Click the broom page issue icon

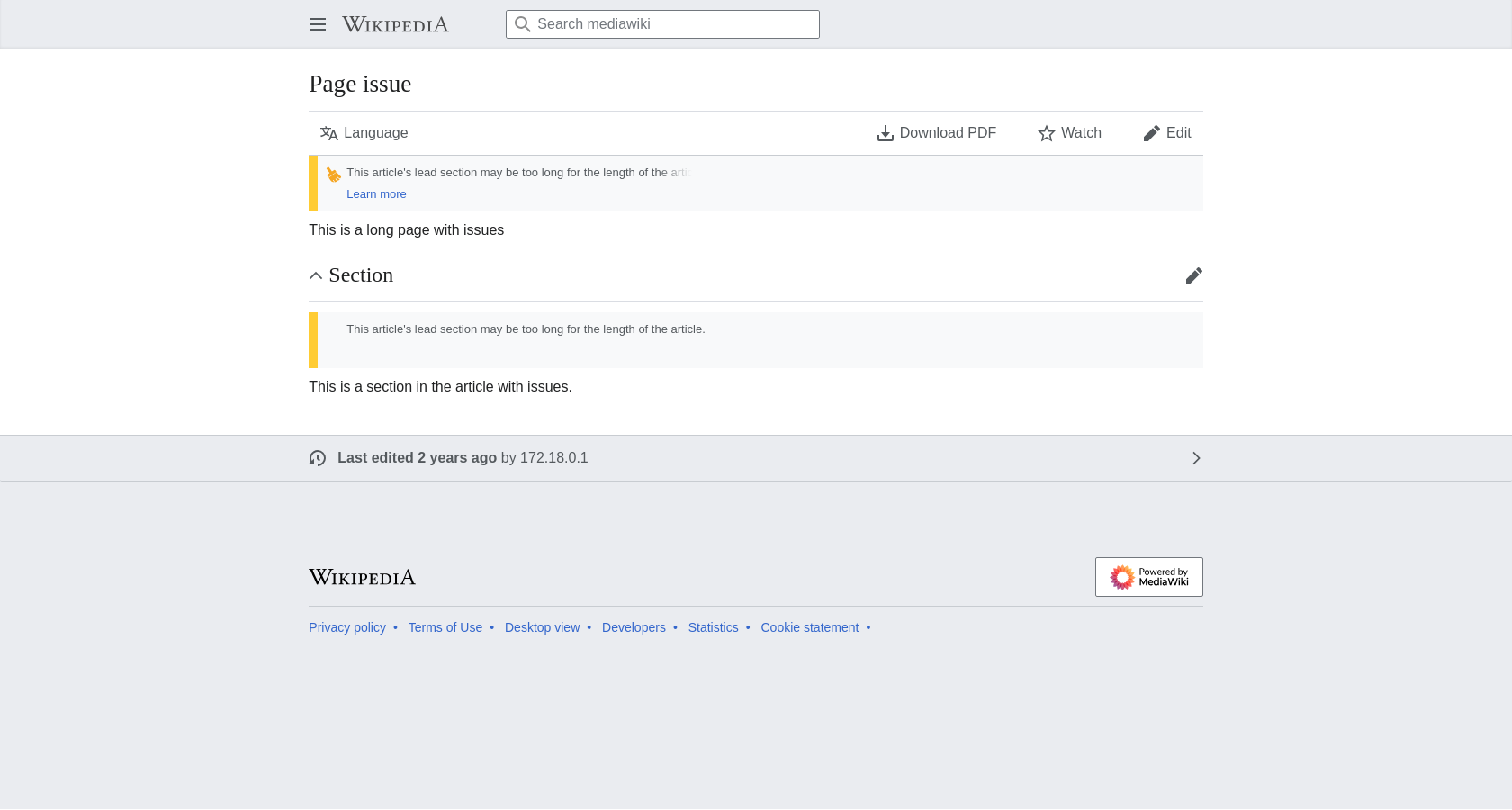click(334, 174)
